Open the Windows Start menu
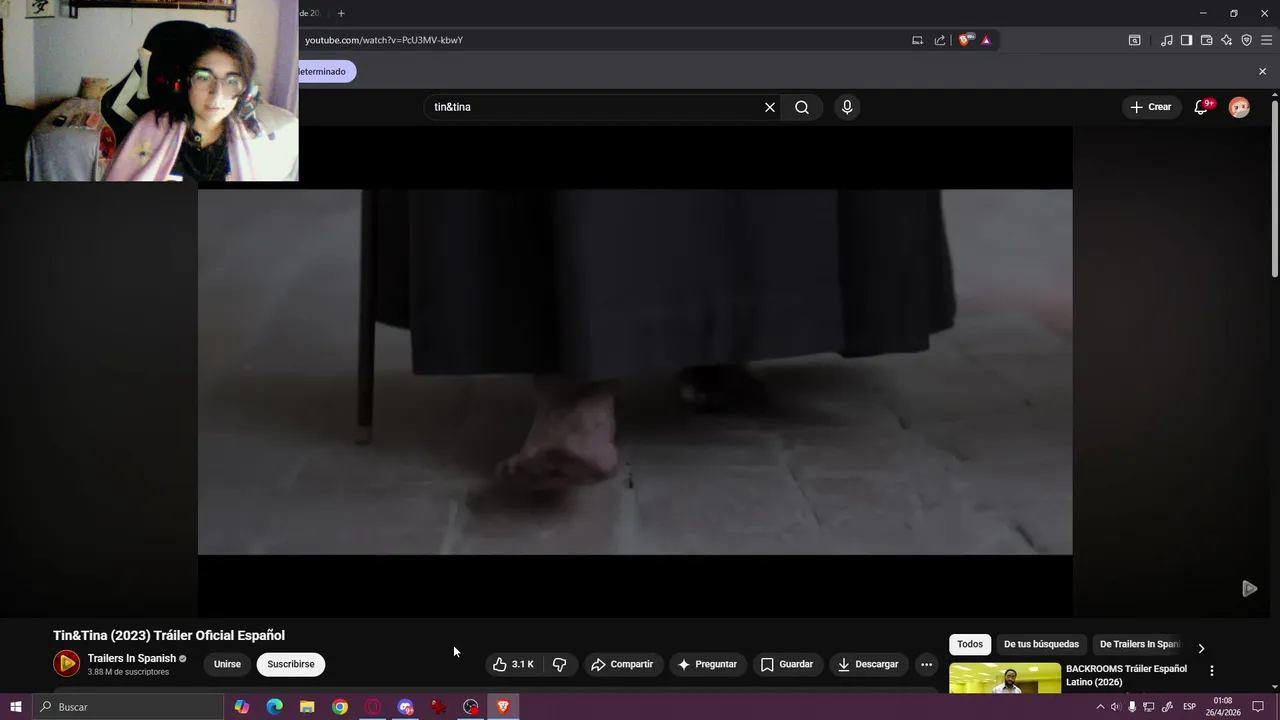1280x720 pixels. [15, 707]
